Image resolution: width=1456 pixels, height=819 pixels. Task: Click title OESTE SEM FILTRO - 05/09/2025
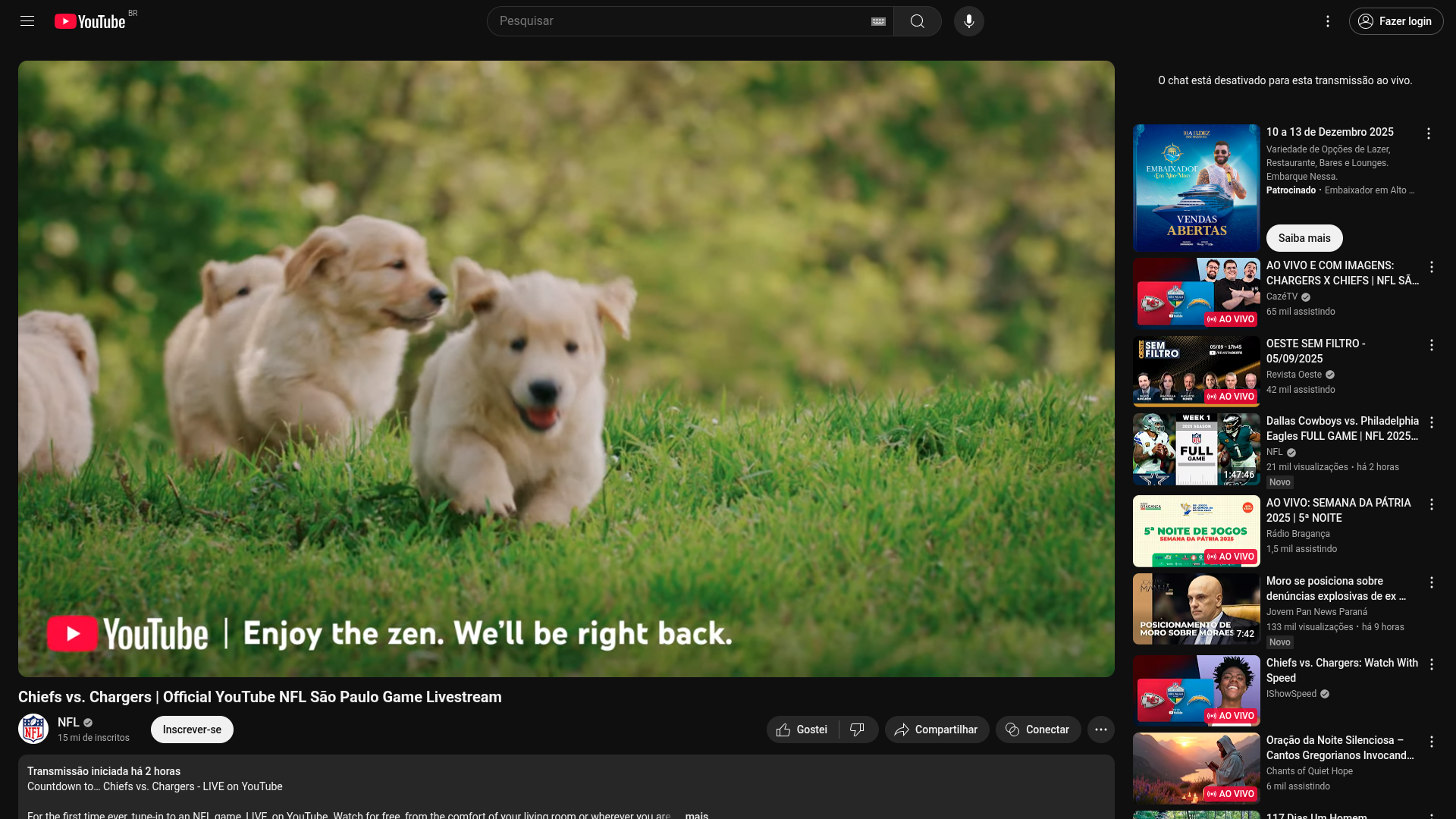1316,351
